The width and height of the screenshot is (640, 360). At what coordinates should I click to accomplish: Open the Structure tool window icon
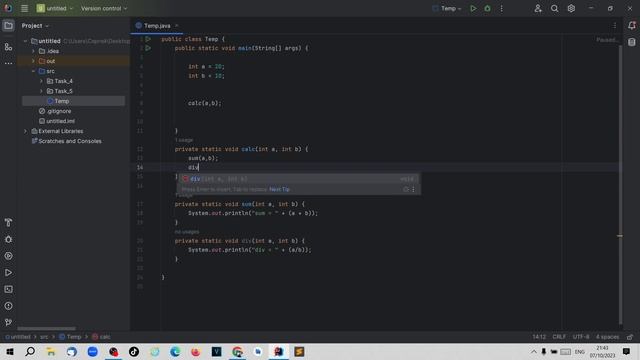pyautogui.click(x=8, y=47)
